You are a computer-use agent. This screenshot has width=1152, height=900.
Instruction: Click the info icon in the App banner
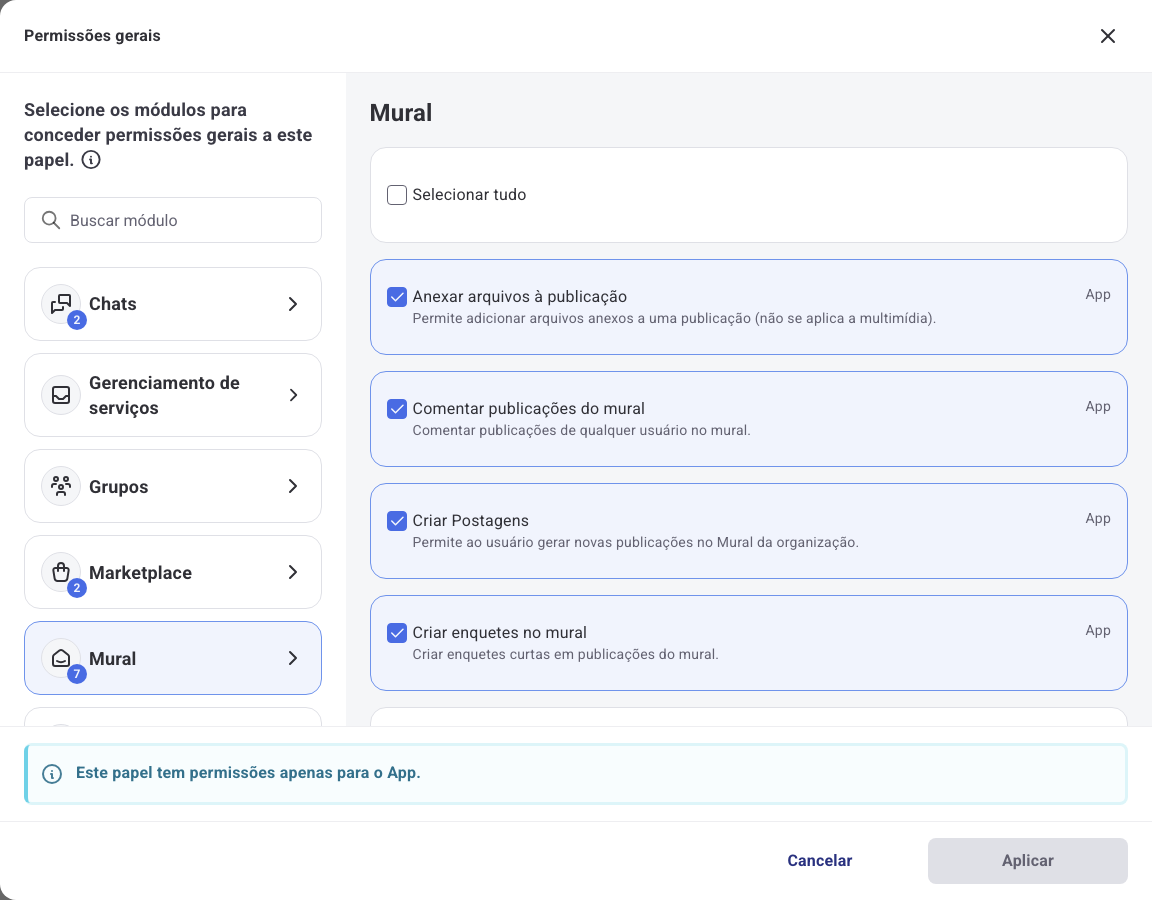[52, 774]
